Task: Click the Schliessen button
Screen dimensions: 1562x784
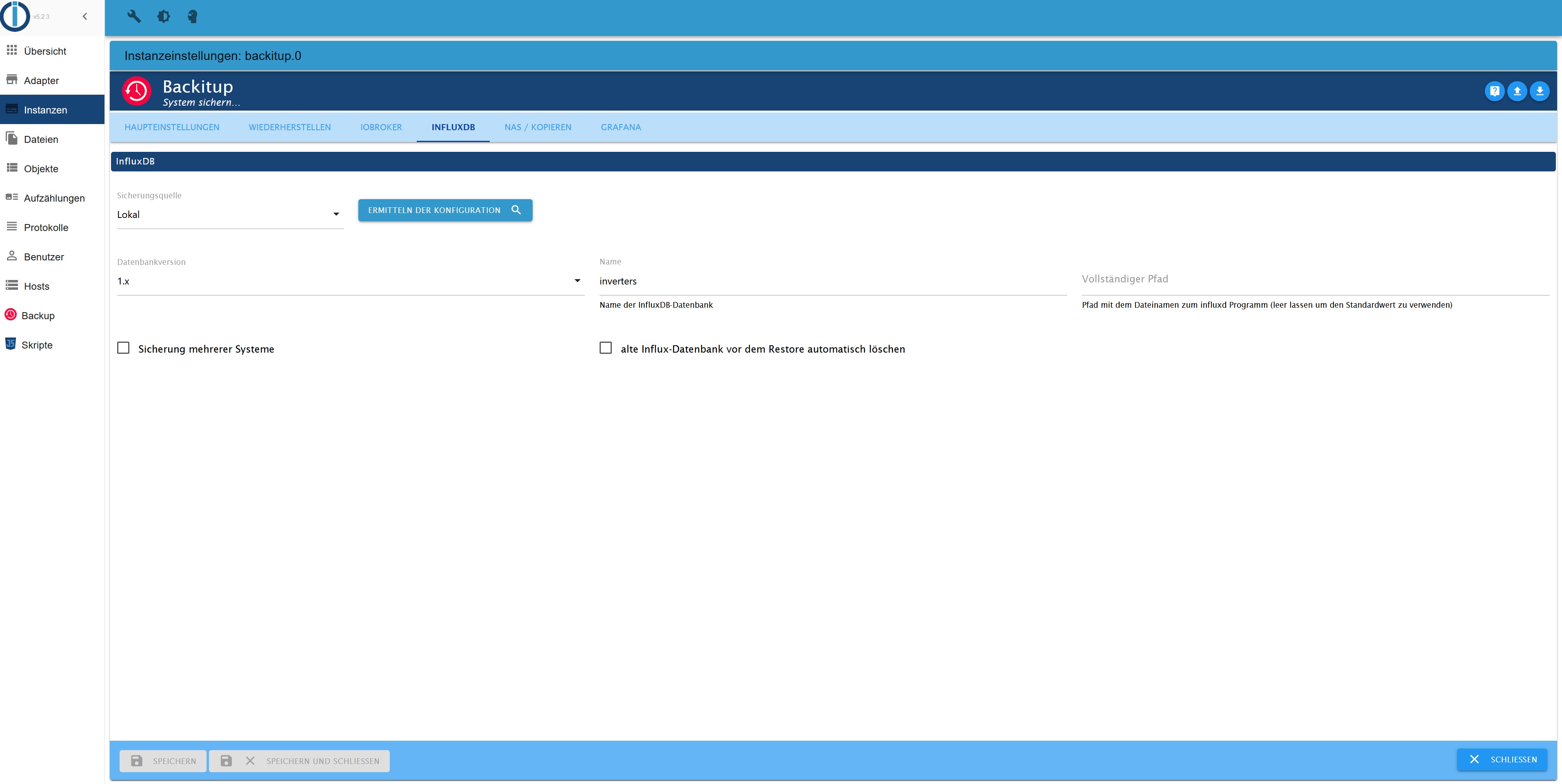Action: click(x=1501, y=759)
